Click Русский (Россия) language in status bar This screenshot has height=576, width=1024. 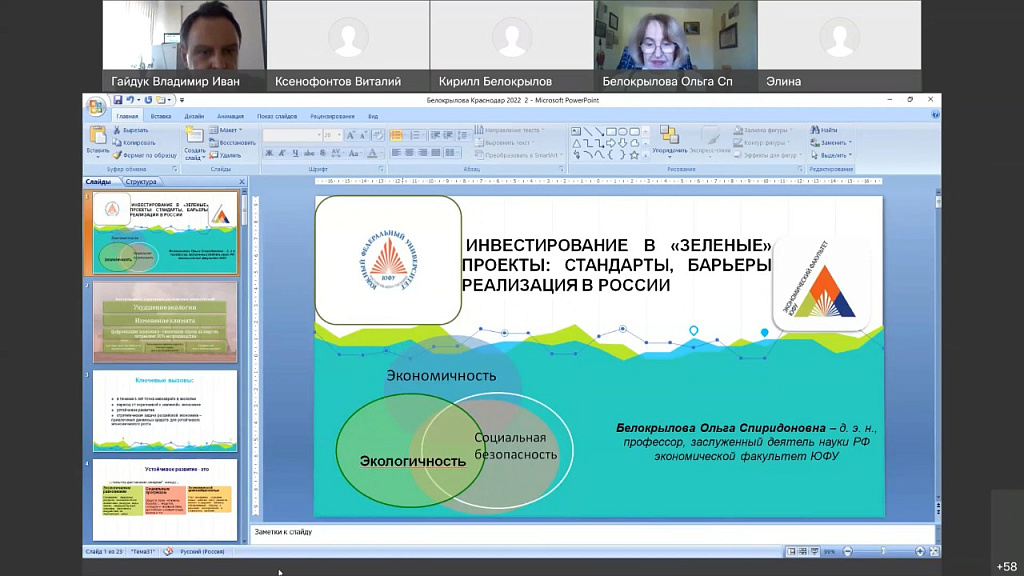pos(202,552)
